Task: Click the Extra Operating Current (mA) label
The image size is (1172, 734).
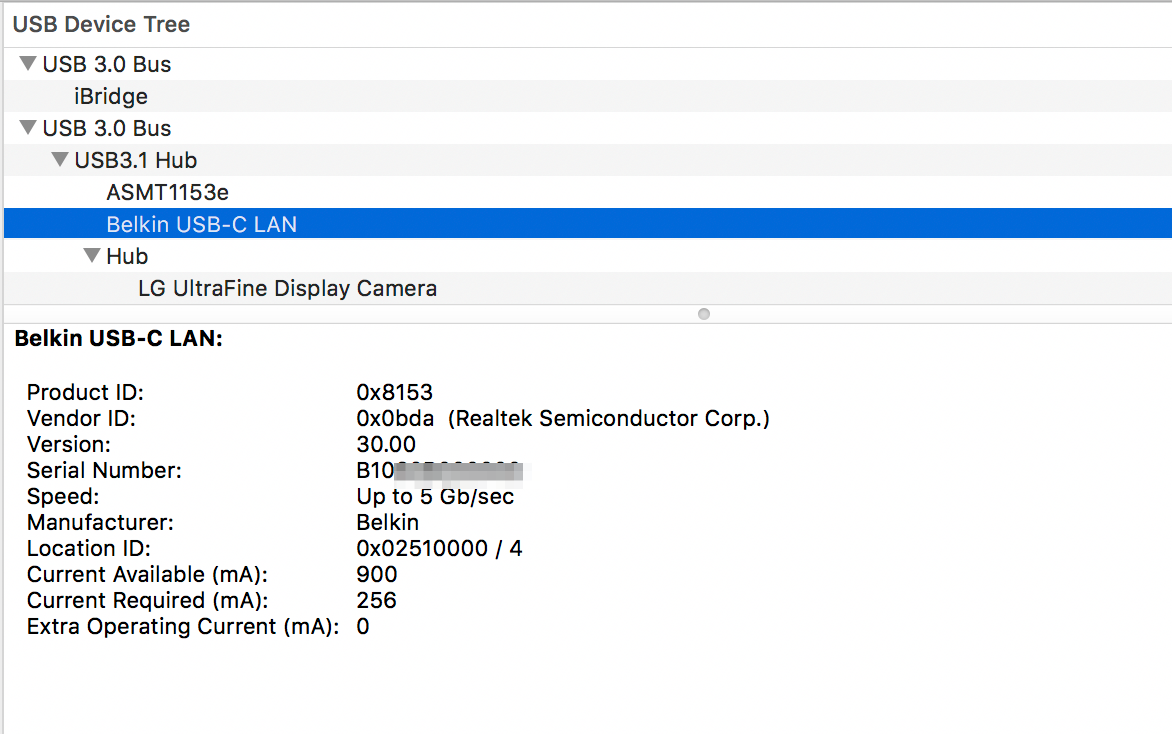Action: 183,627
